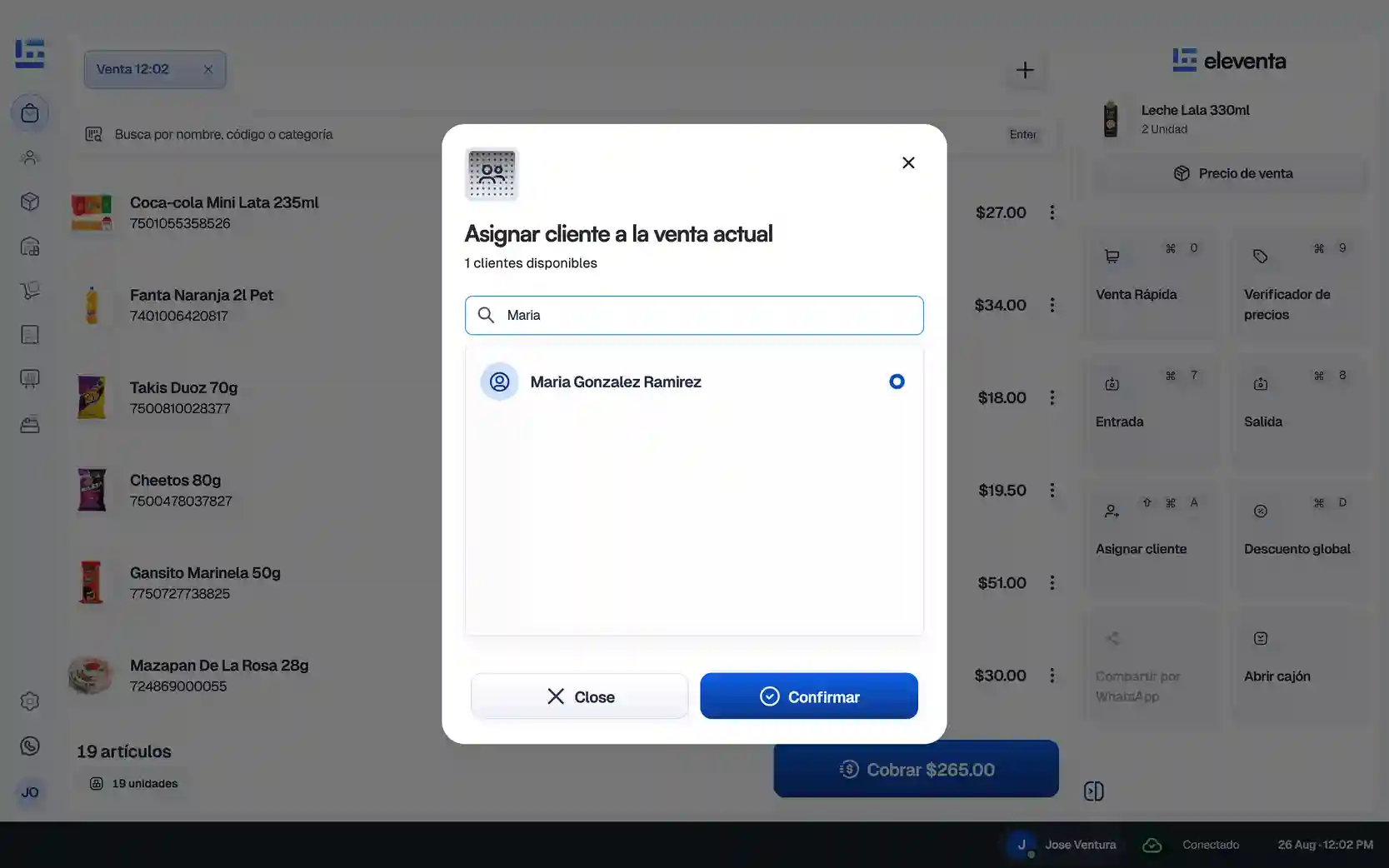Image resolution: width=1389 pixels, height=868 pixels.
Task: Open the products box icon in sidebar
Action: coord(30,202)
